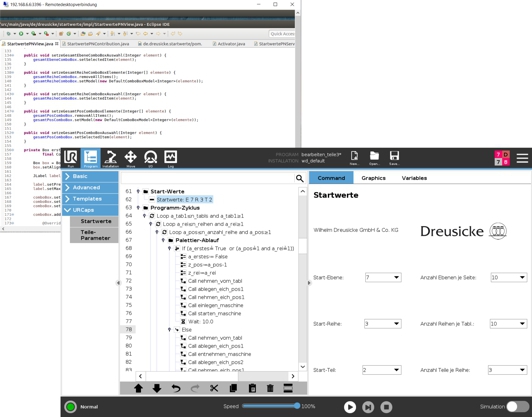Copy the selected program node
This screenshot has height=417, width=532.
pos(233,388)
